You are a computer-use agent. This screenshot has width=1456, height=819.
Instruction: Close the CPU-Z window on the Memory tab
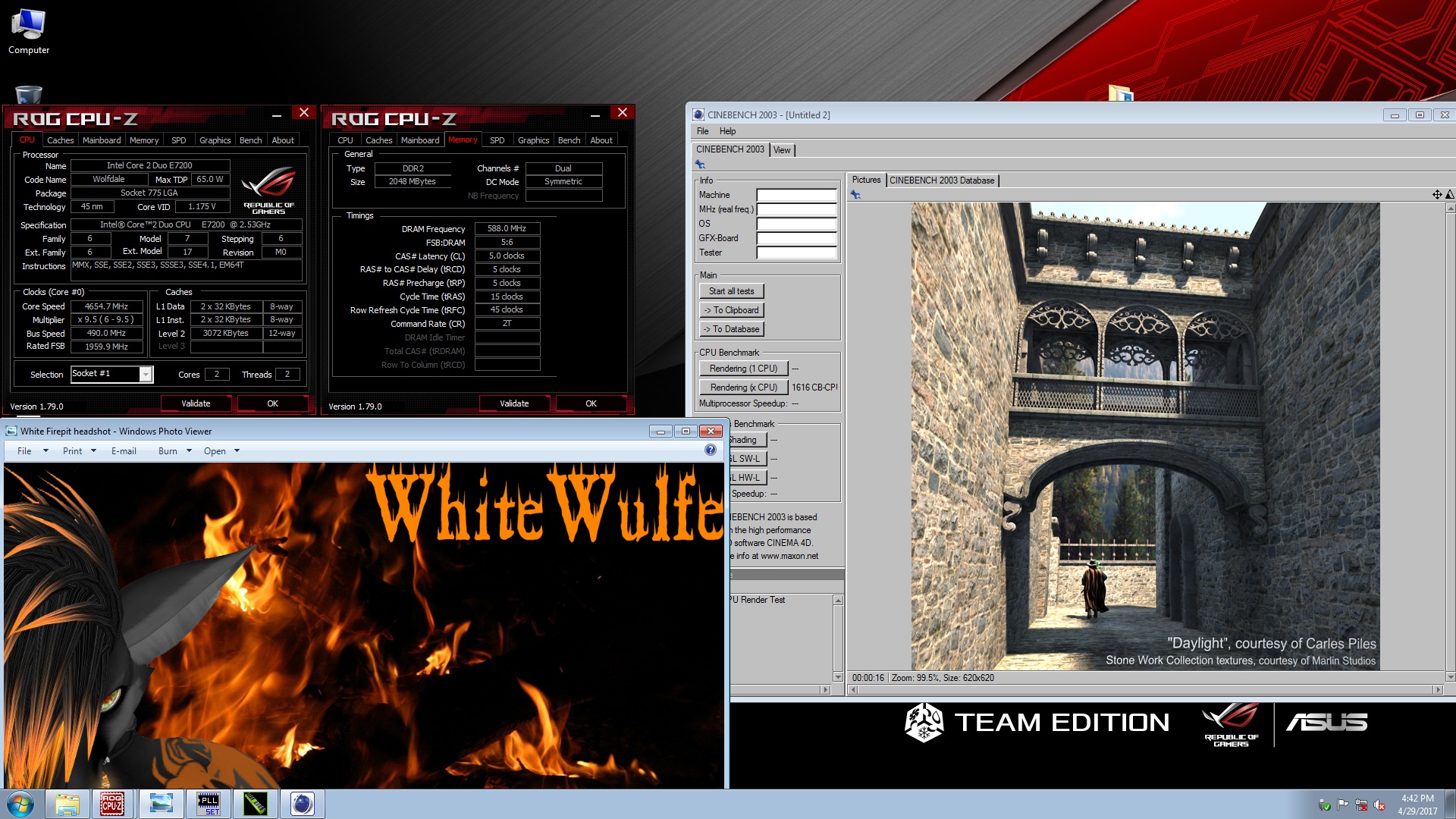pos(622,112)
